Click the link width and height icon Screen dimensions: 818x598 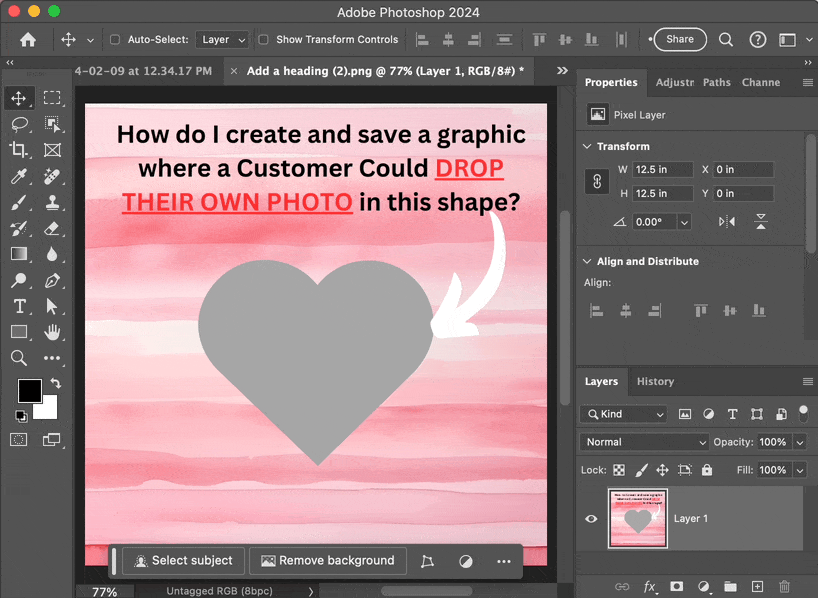point(596,182)
